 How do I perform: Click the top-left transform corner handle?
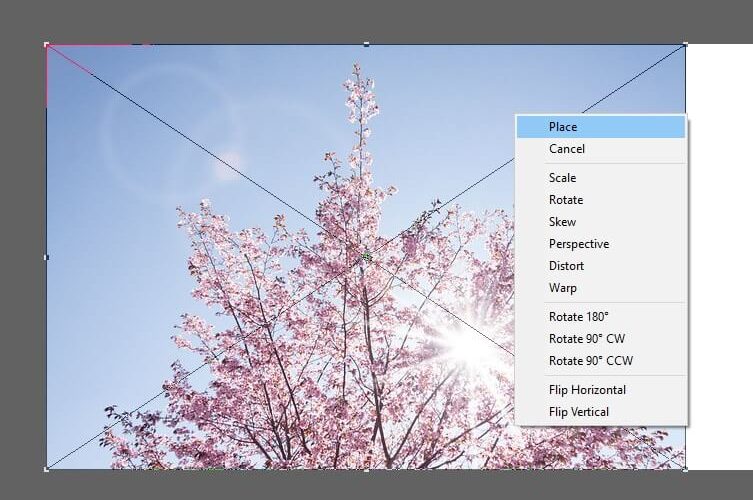pos(47,45)
